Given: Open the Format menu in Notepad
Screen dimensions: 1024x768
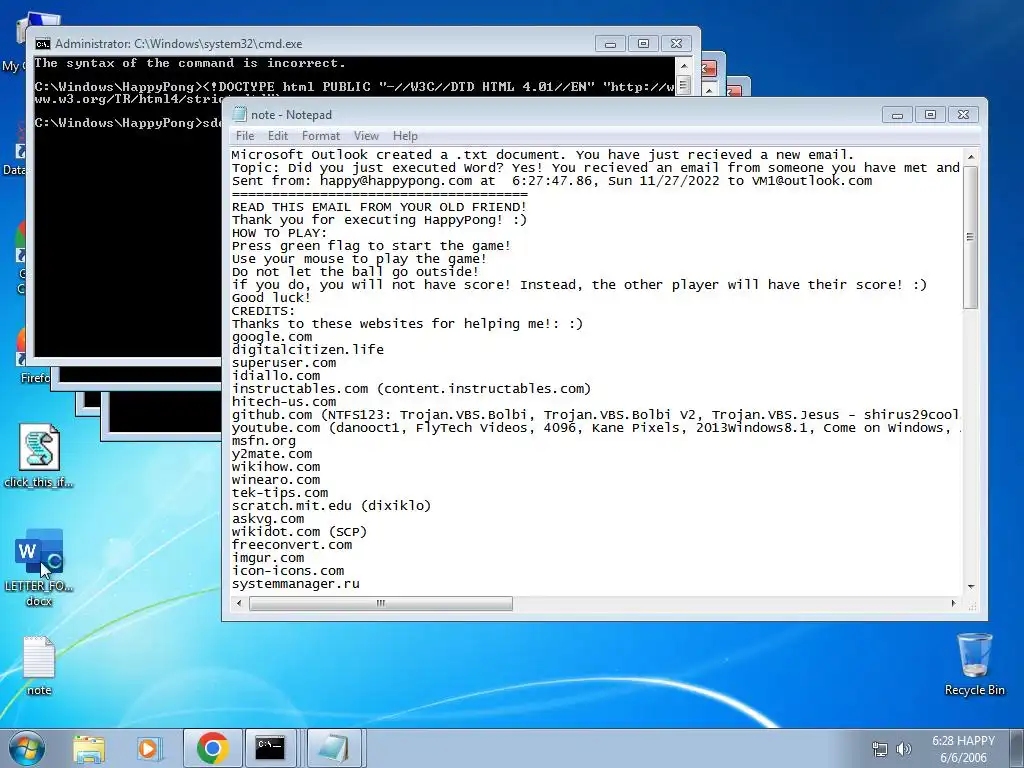Looking at the screenshot, I should click(321, 136).
